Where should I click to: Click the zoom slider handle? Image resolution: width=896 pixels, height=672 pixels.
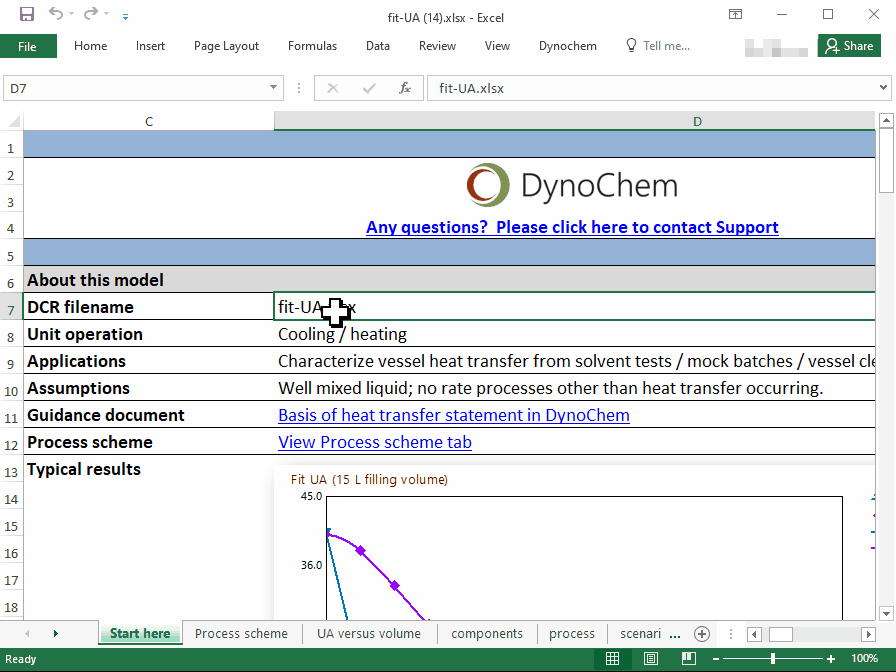pos(773,659)
